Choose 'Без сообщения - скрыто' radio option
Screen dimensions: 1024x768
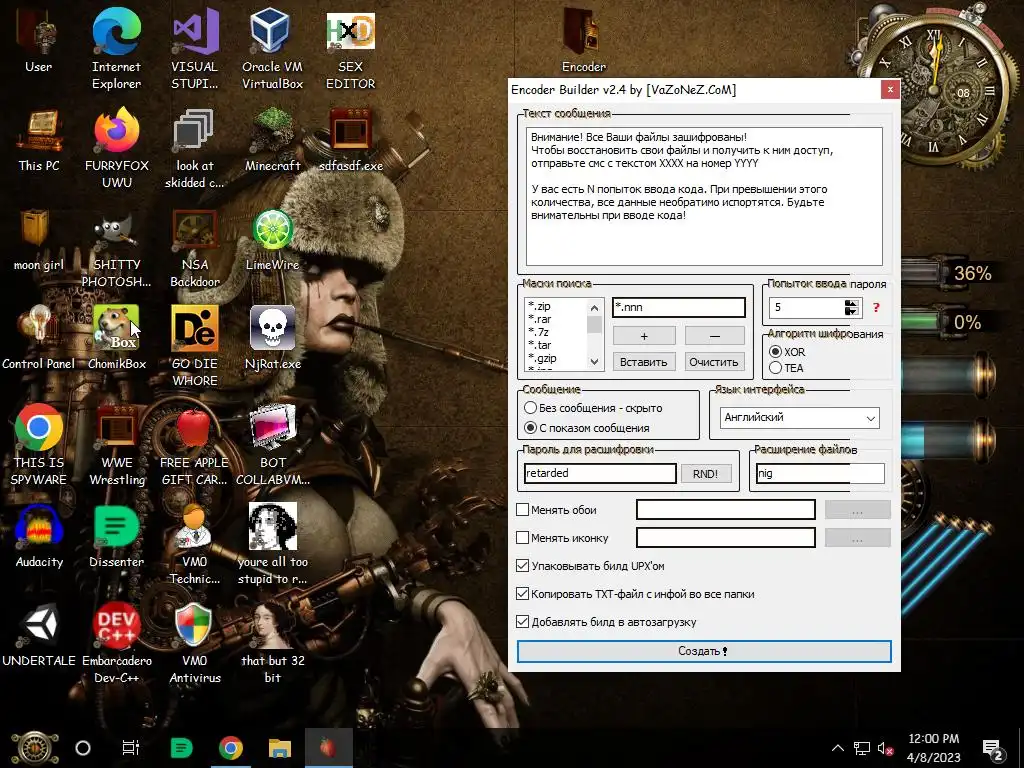(530, 408)
